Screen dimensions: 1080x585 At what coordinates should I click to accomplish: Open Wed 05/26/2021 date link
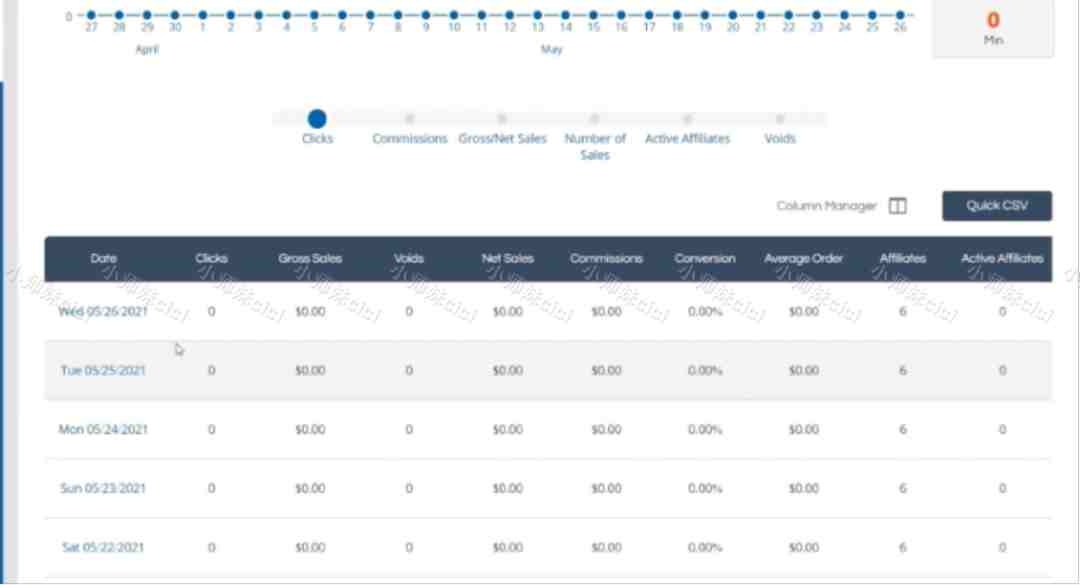(x=102, y=311)
